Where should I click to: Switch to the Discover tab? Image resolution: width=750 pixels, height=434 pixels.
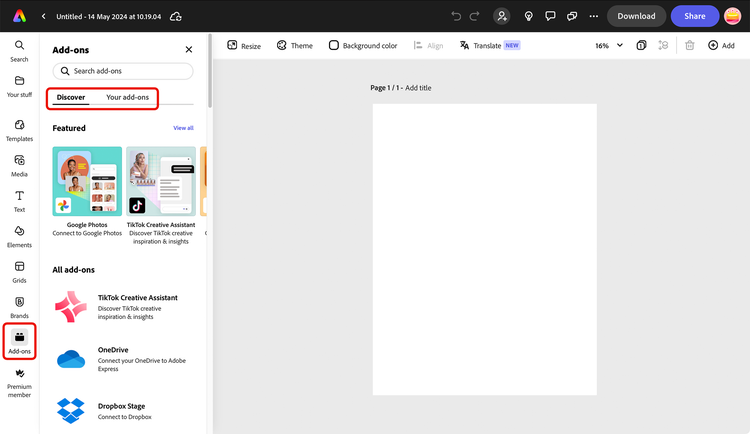[x=71, y=97]
